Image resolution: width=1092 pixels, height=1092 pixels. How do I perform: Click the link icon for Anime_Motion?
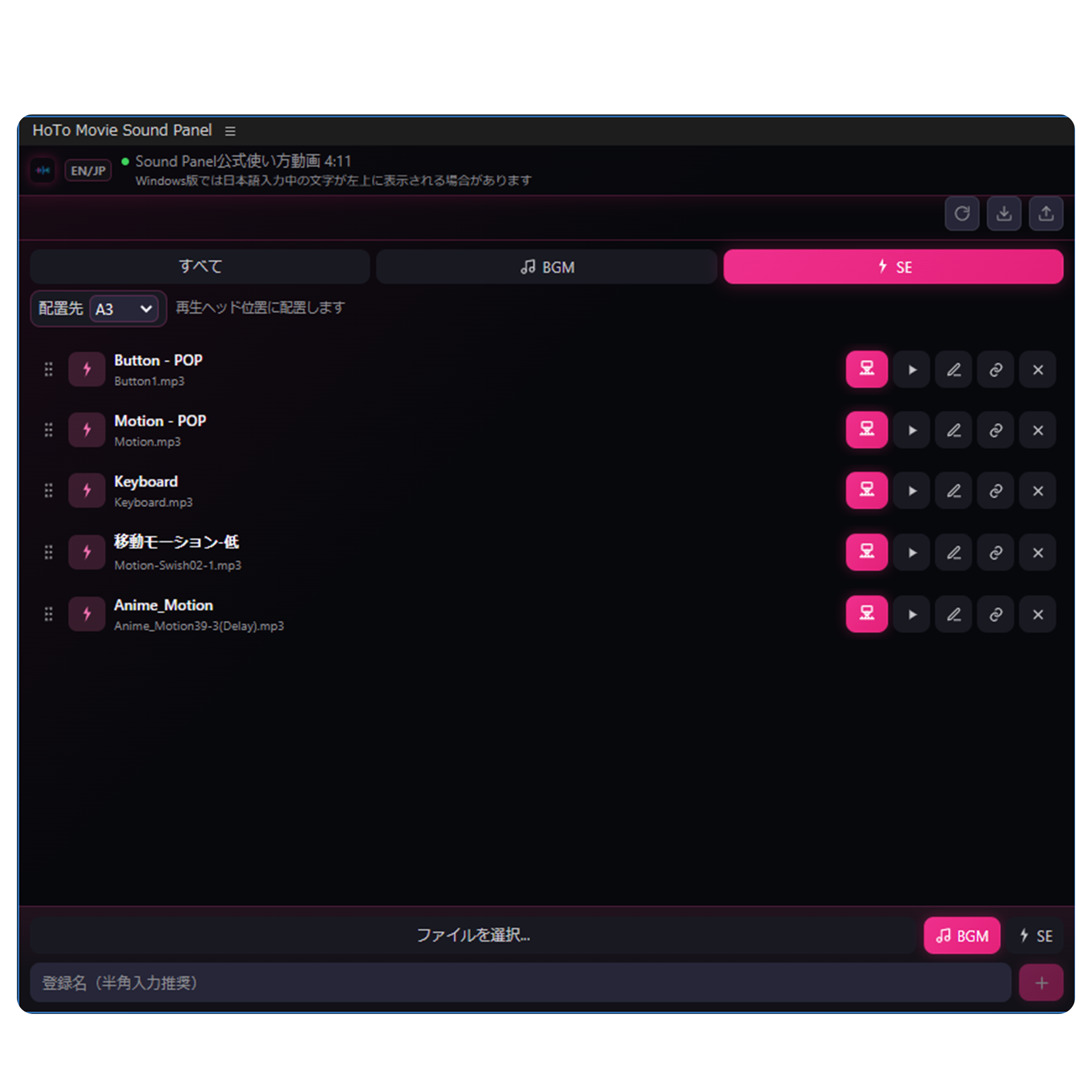point(995,614)
